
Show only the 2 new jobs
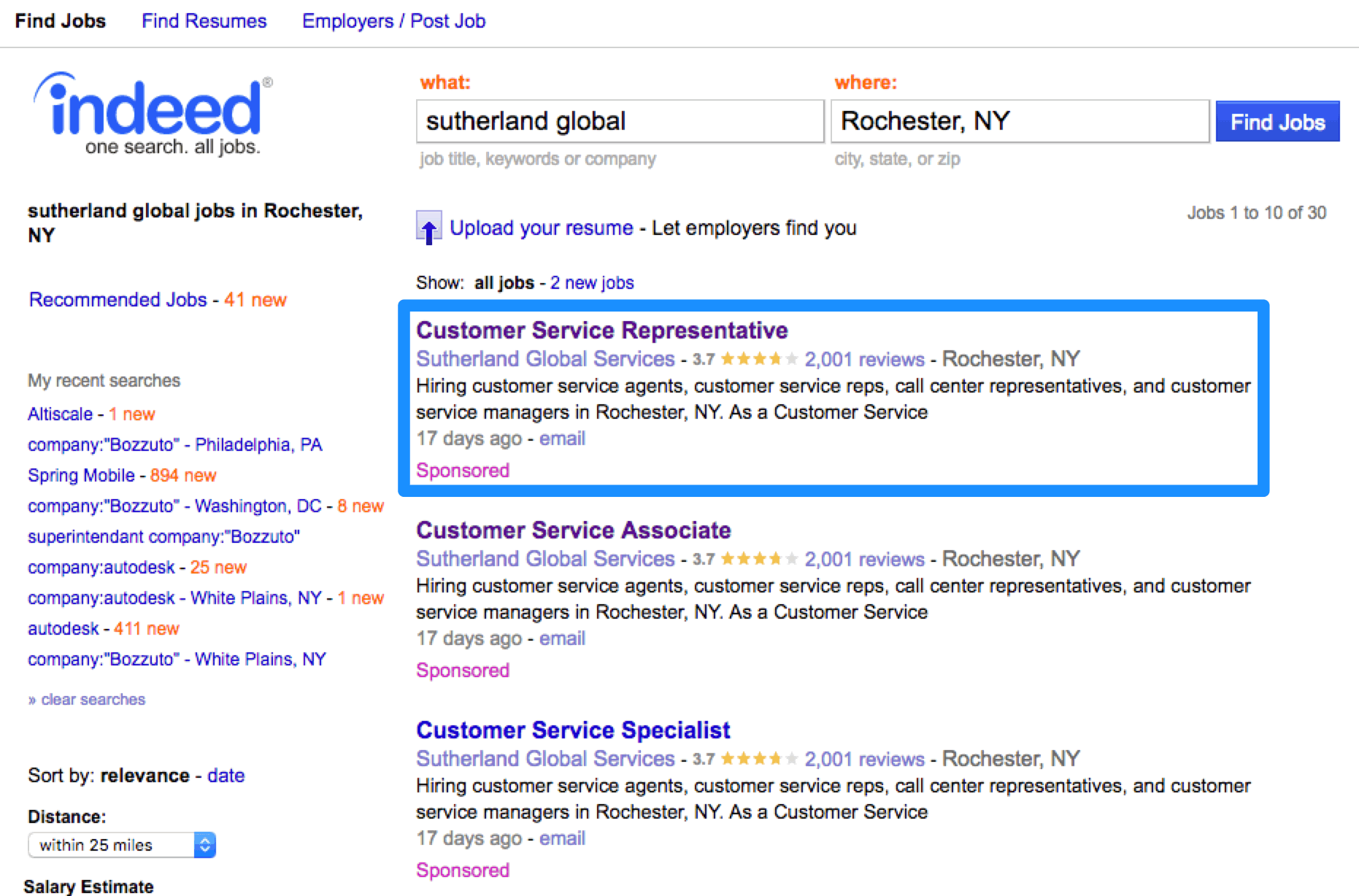pyautogui.click(x=592, y=283)
